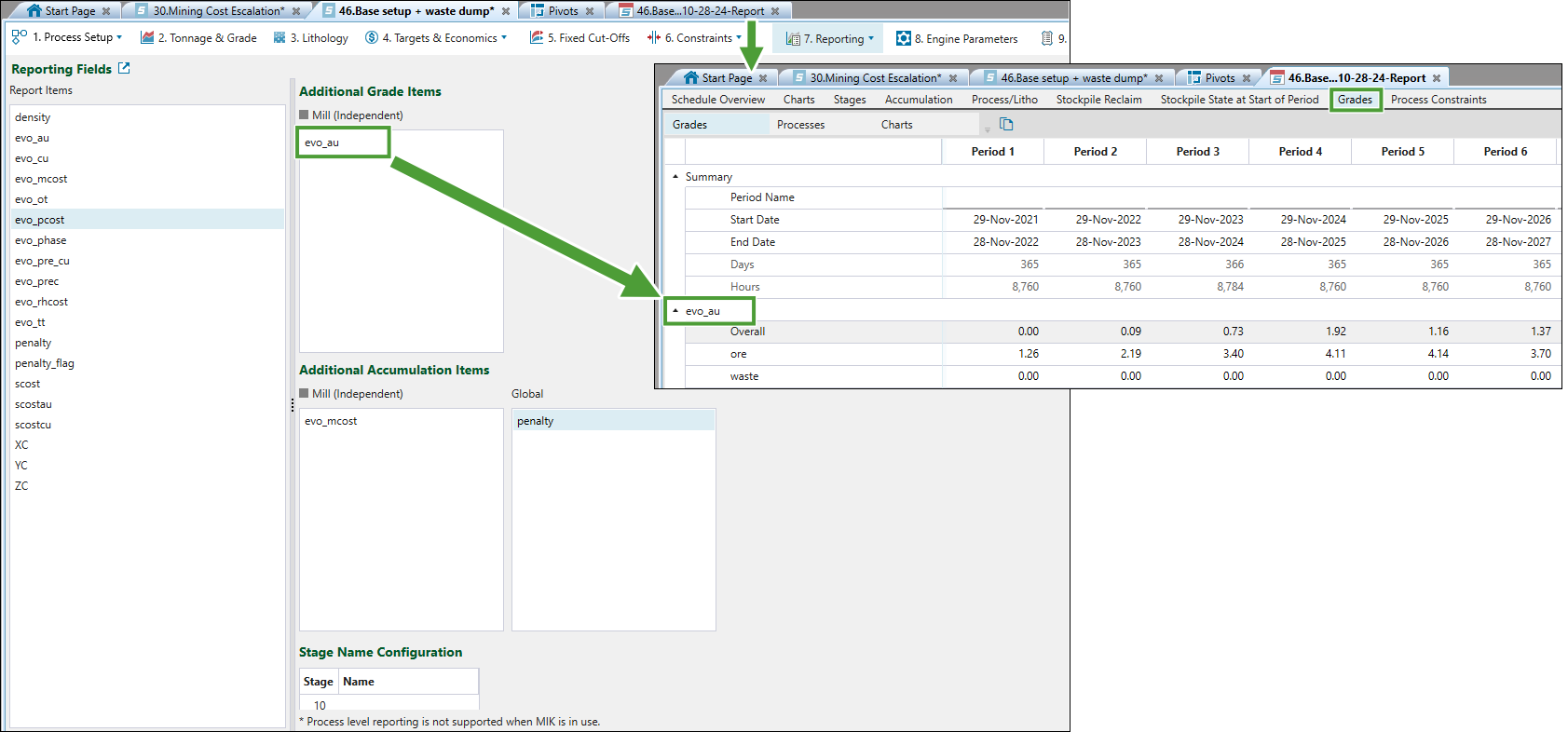Select the Processes sub-tab
The image size is (1568, 732).
coord(801,124)
